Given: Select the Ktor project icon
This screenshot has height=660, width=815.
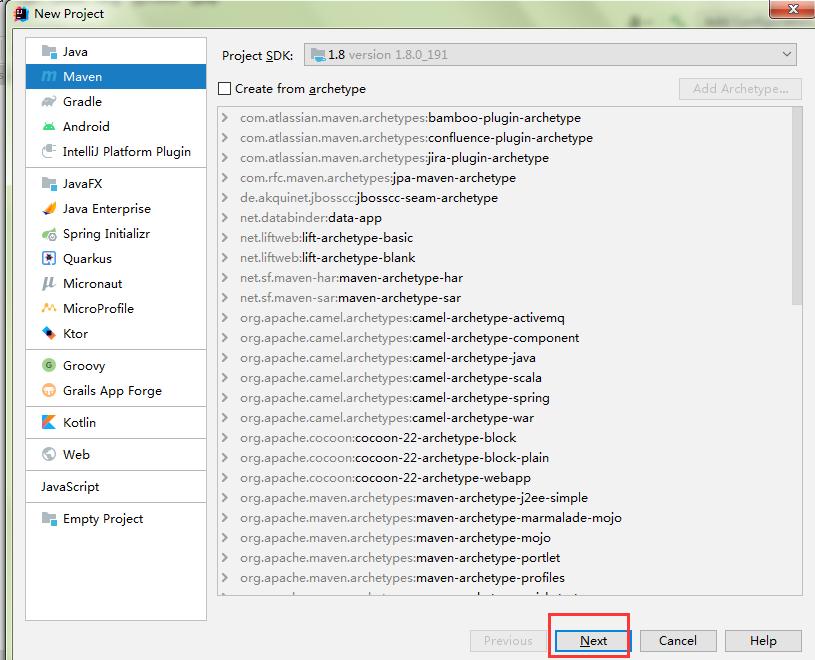Looking at the screenshot, I should click(49, 334).
